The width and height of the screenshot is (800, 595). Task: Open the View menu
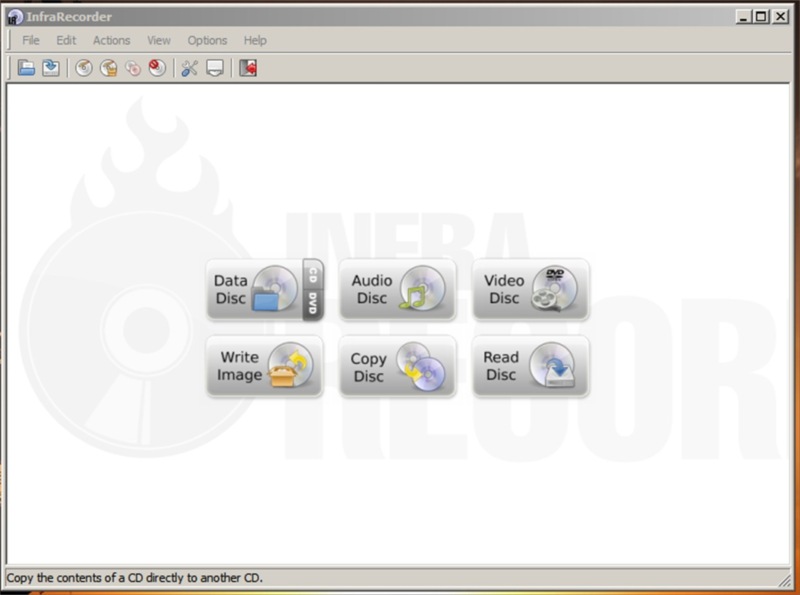[159, 40]
